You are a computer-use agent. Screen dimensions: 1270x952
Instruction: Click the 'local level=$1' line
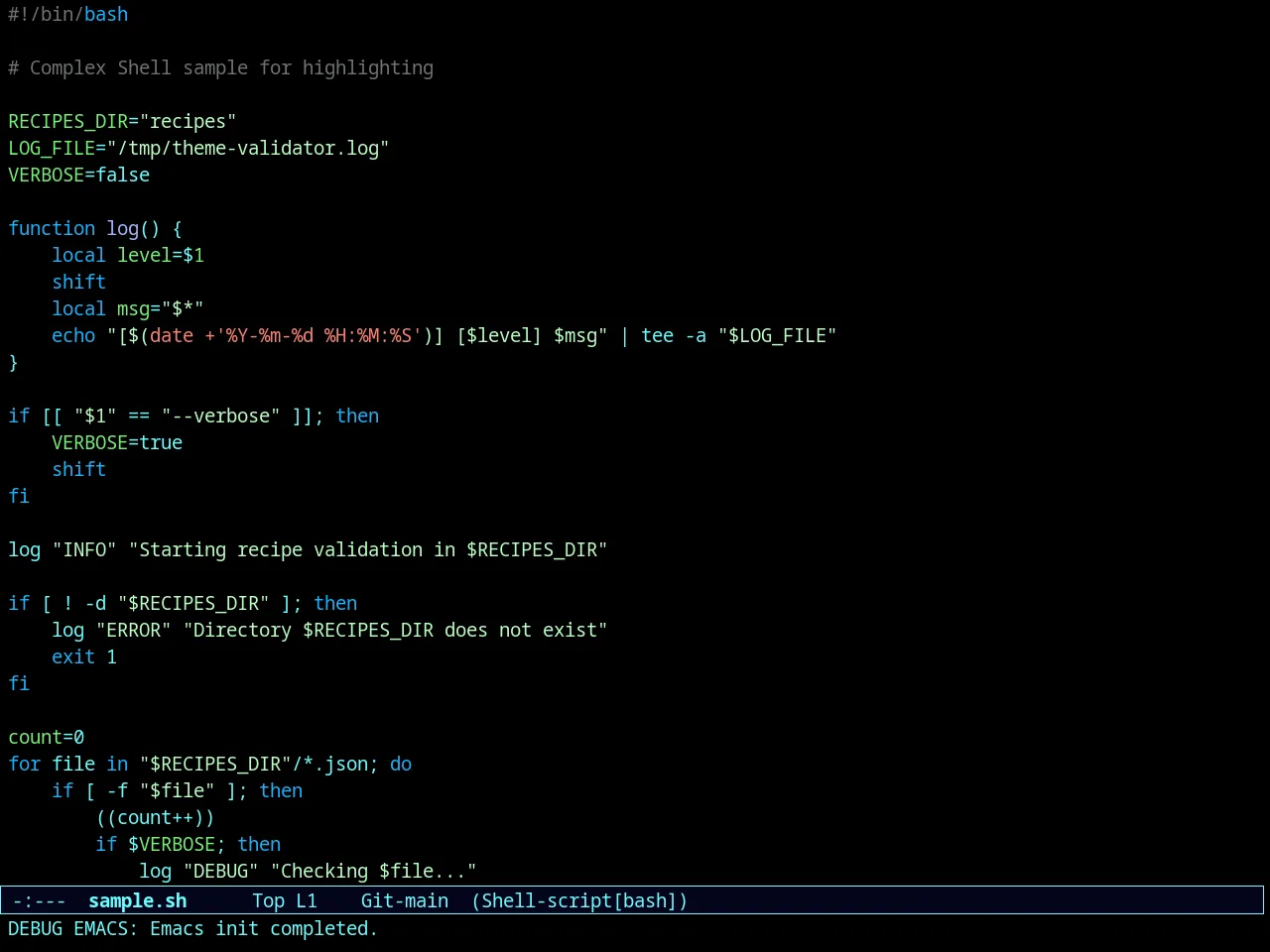point(128,255)
